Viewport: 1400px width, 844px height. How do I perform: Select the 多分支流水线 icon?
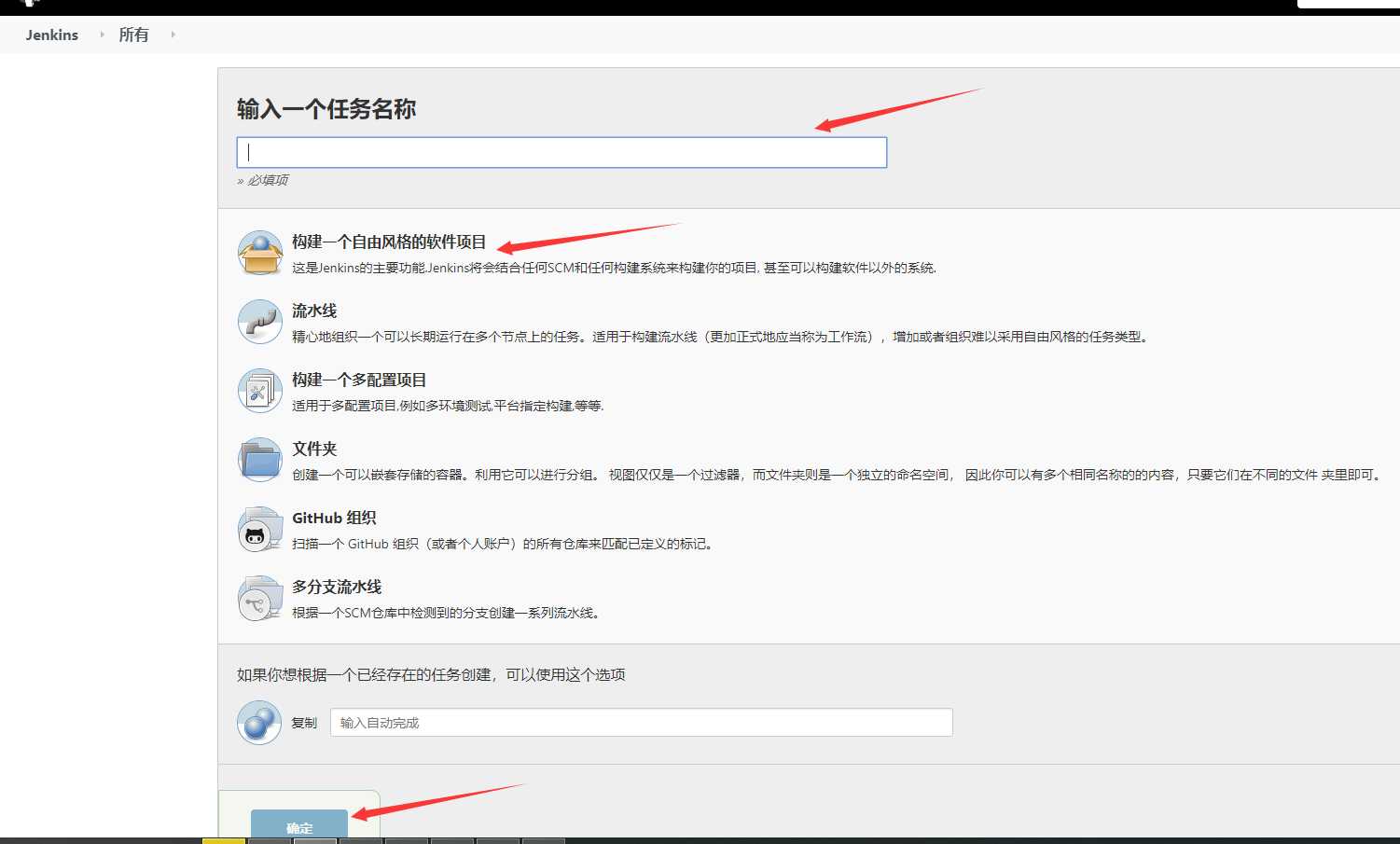coord(260,598)
